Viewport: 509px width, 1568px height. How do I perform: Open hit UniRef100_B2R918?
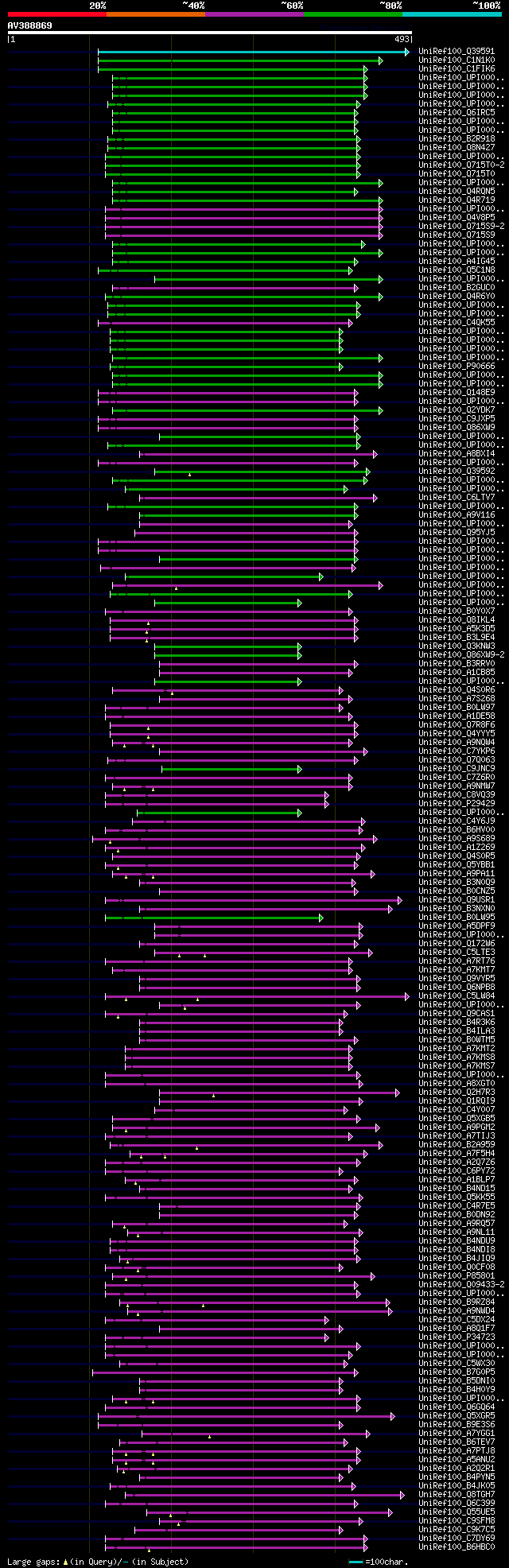click(457, 139)
